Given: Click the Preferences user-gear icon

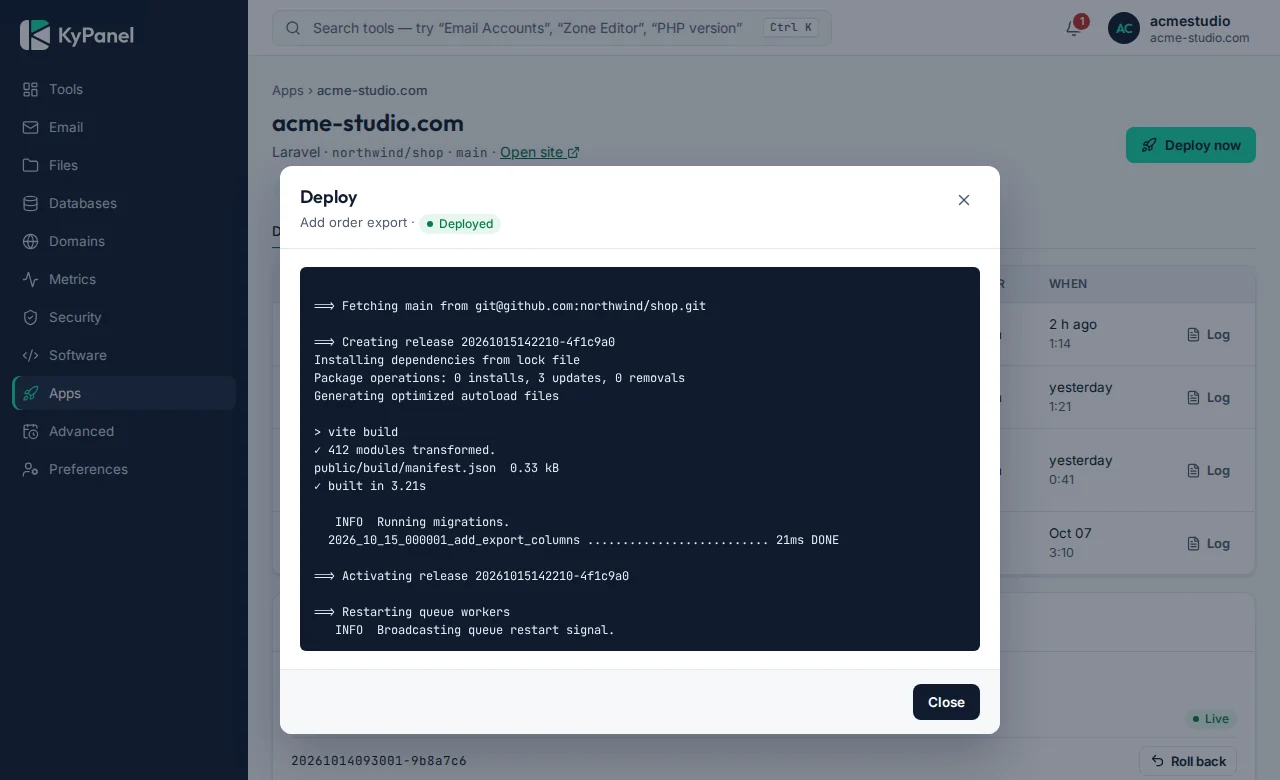Looking at the screenshot, I should coord(31,469).
